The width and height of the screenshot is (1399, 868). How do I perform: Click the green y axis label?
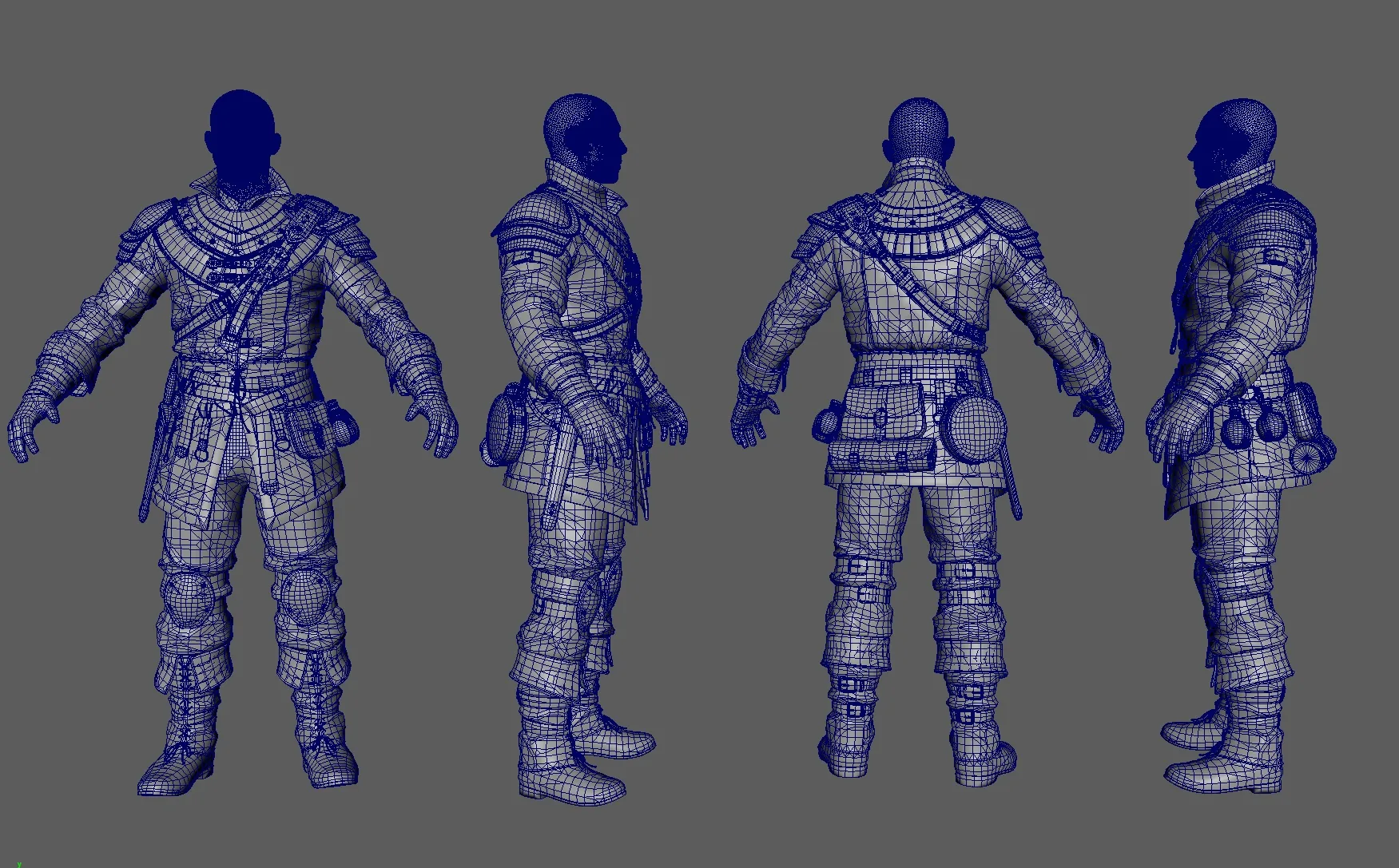point(19,863)
